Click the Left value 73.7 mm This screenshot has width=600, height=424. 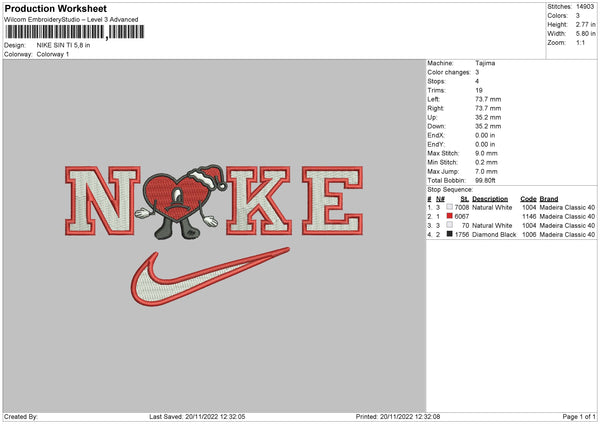pos(488,99)
